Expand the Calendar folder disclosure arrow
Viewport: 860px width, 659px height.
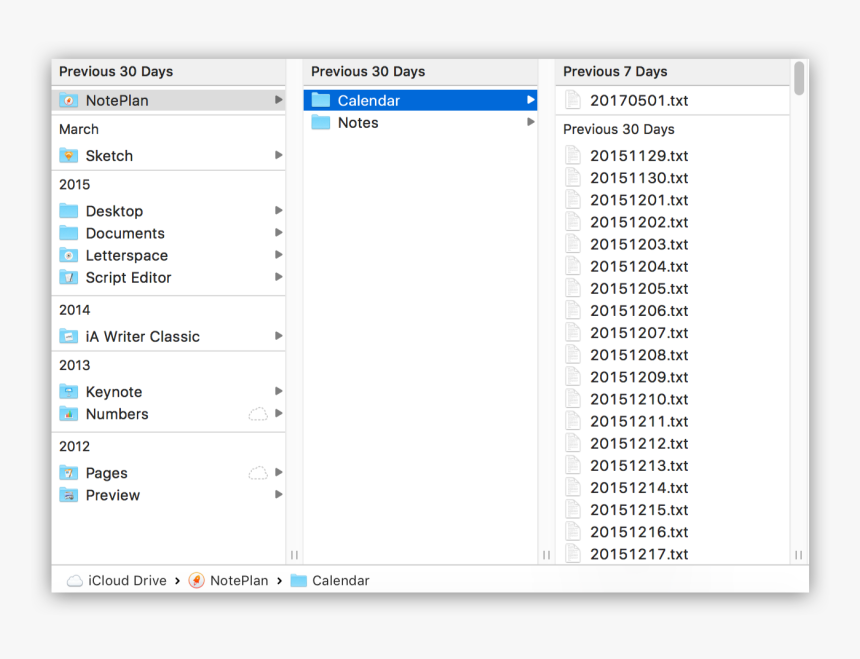529,100
